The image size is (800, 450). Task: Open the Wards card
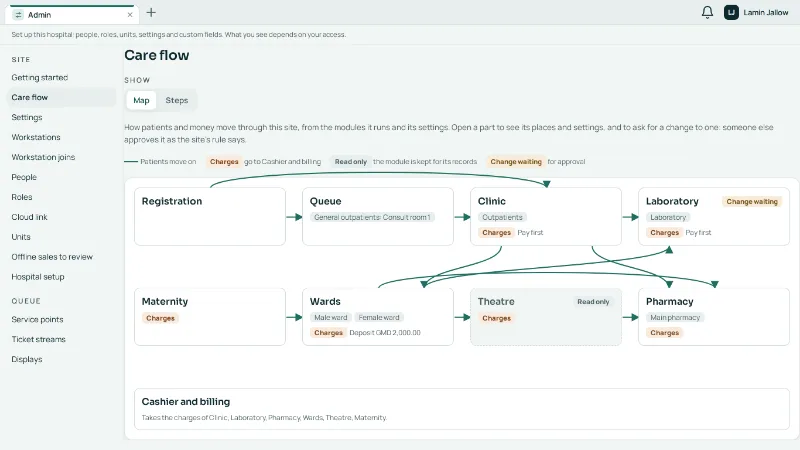[x=378, y=317]
